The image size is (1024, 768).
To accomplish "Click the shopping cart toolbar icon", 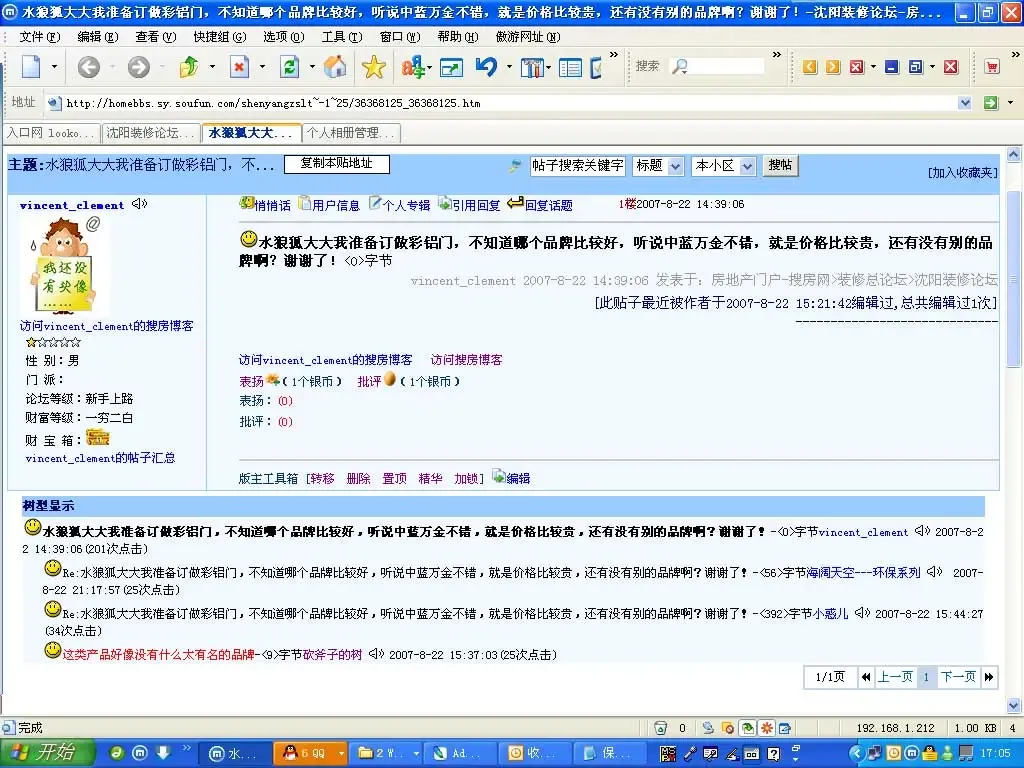I will coord(992,67).
